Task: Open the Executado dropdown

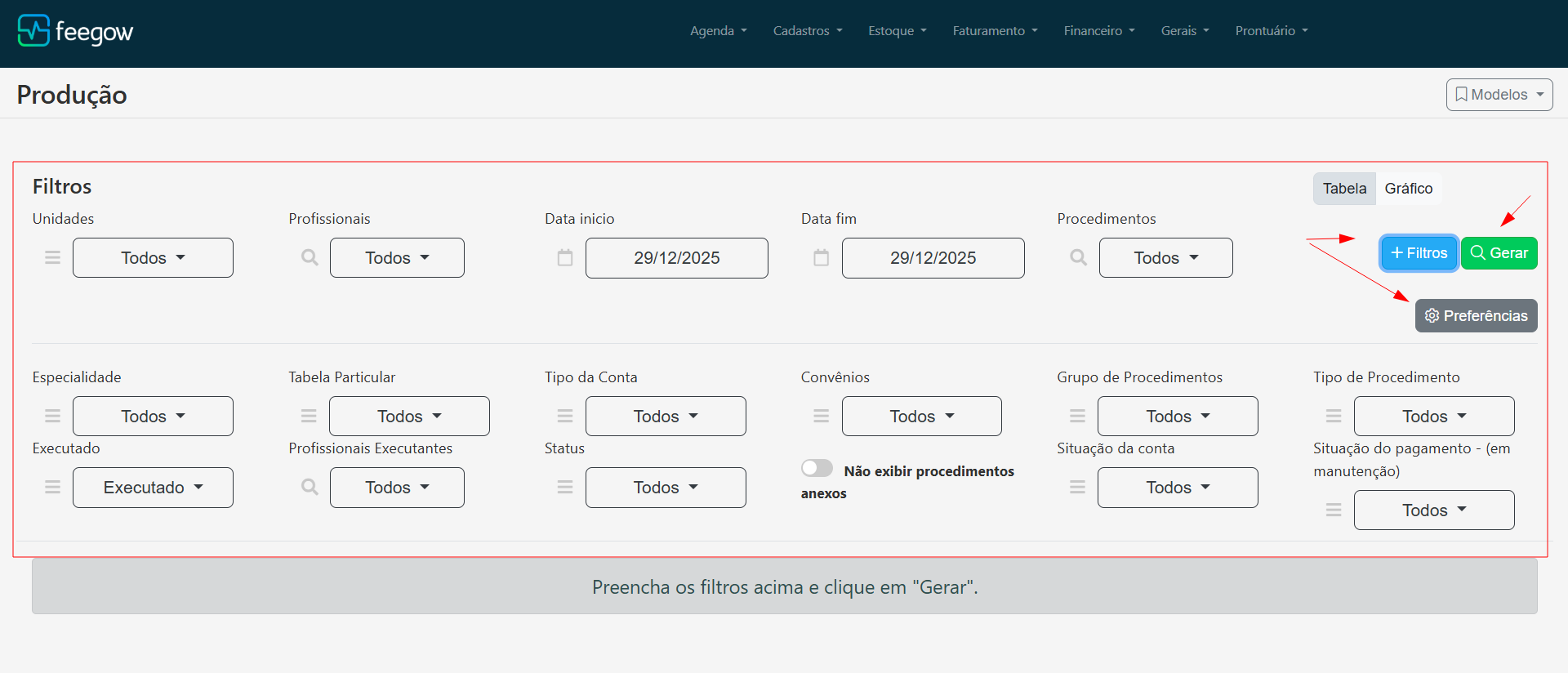Action: (153, 487)
